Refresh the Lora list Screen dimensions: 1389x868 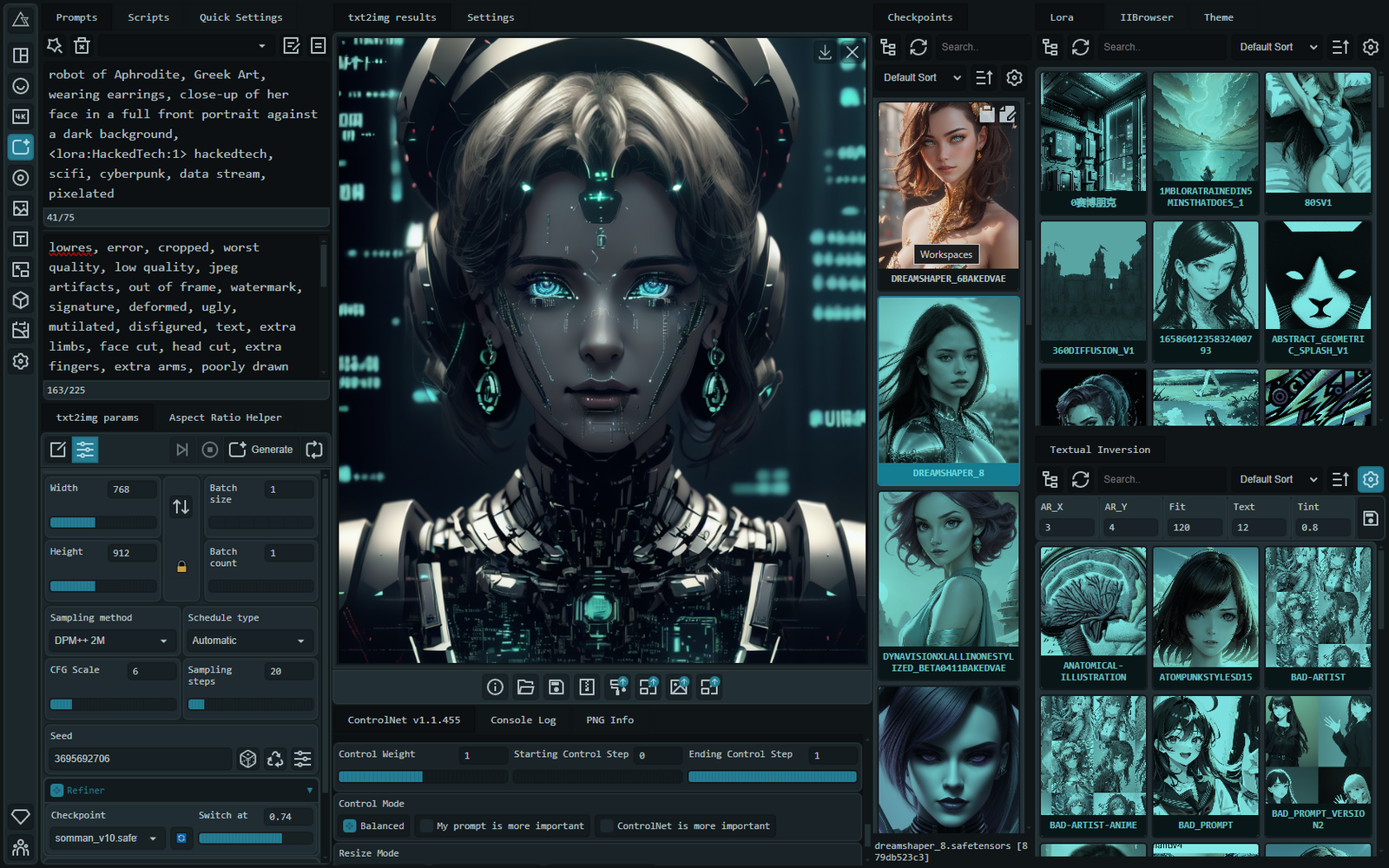pos(1080,47)
